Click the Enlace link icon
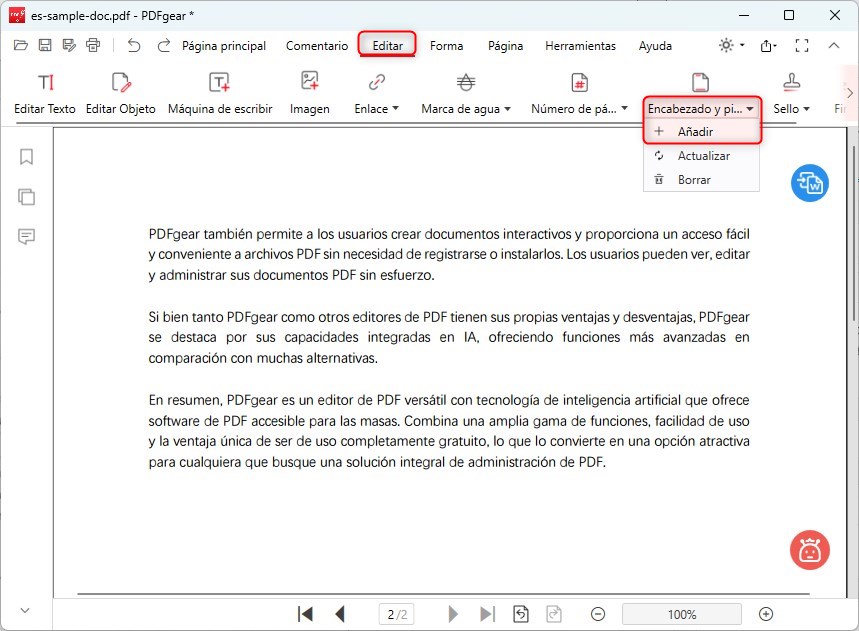Viewport: 859px width, 631px height. tap(376, 83)
